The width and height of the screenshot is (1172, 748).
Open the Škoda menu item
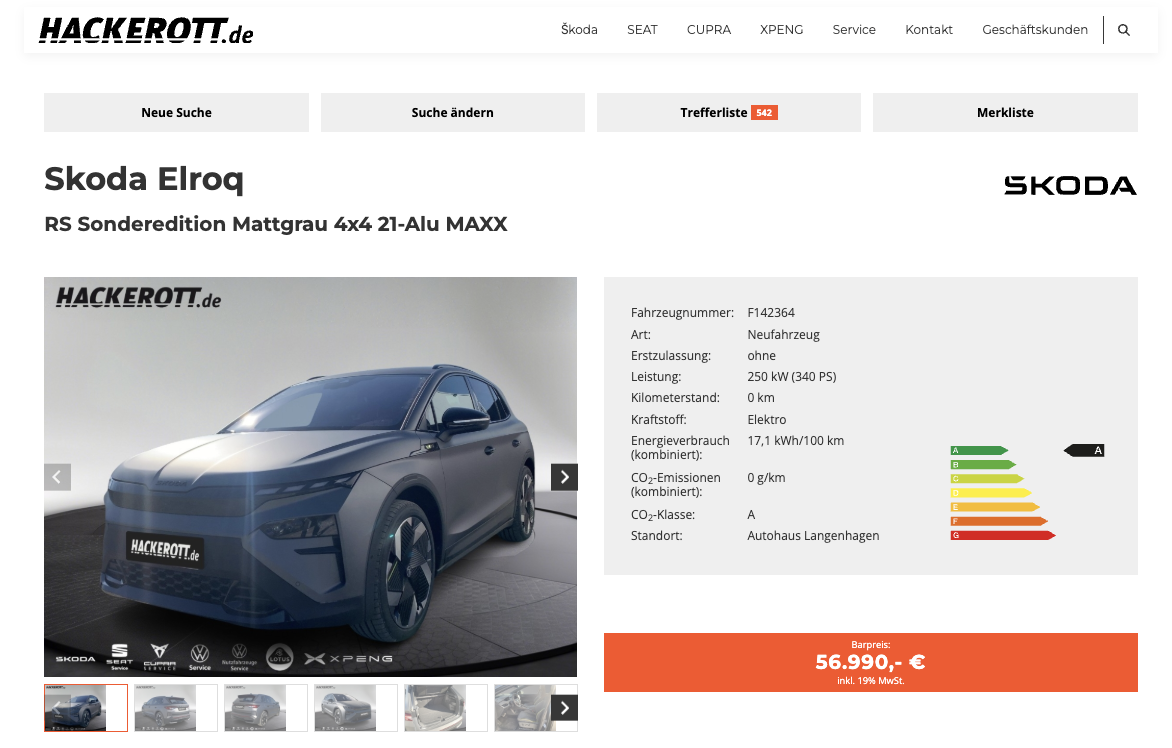[x=579, y=30]
